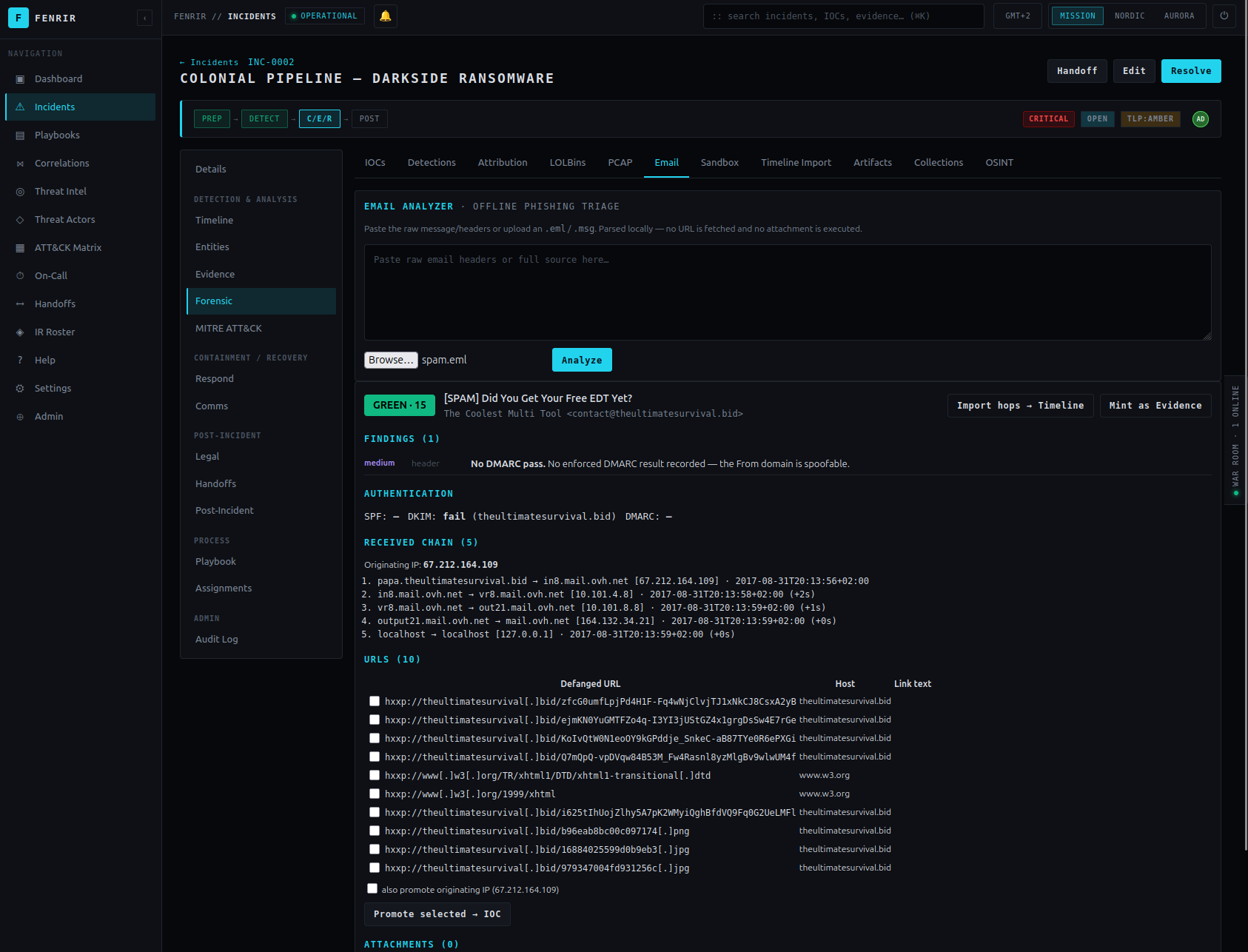Select checkbox for xhtml1-transitional dtd URL

click(375, 775)
